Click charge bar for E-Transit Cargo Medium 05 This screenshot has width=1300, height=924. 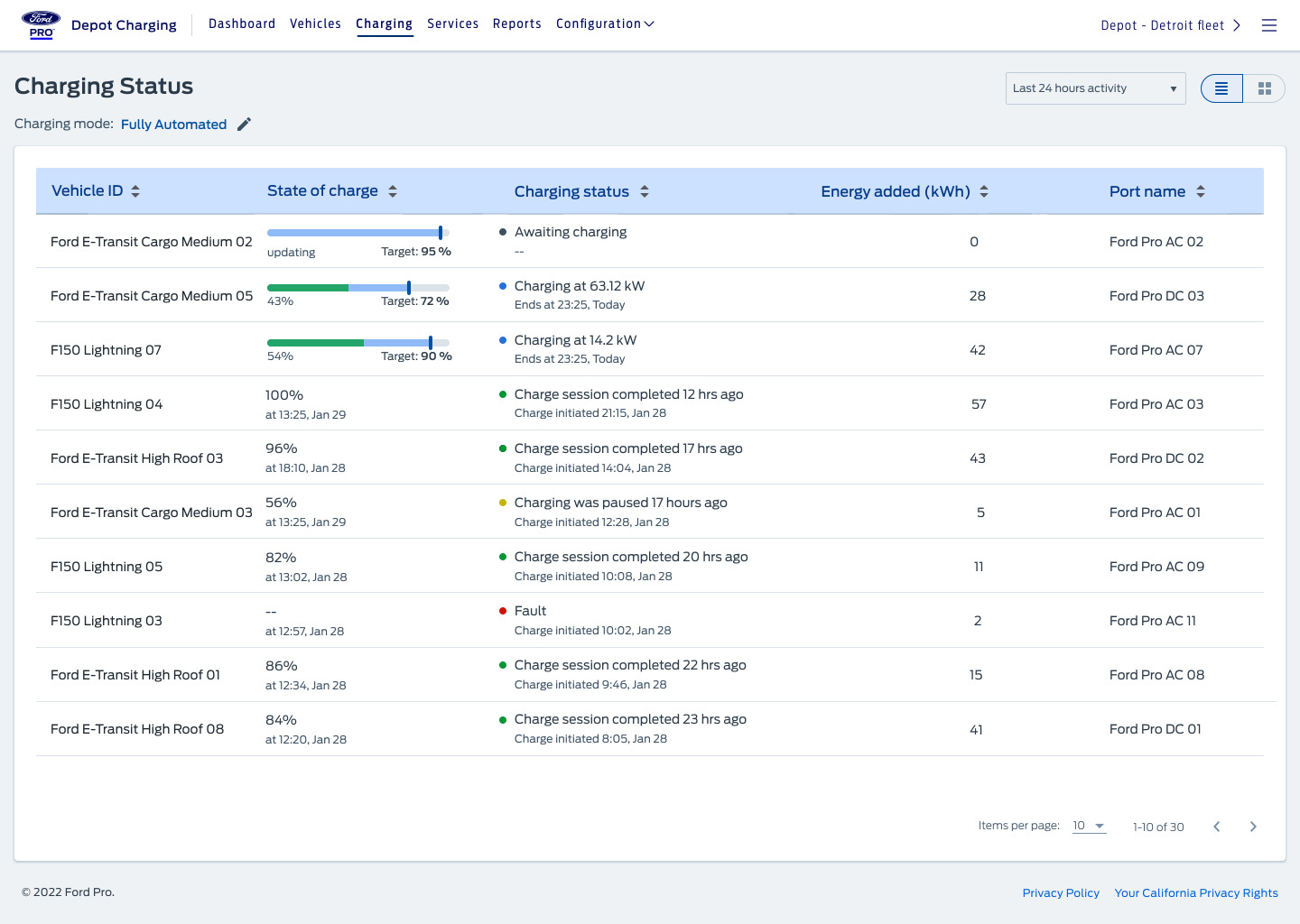click(x=358, y=287)
